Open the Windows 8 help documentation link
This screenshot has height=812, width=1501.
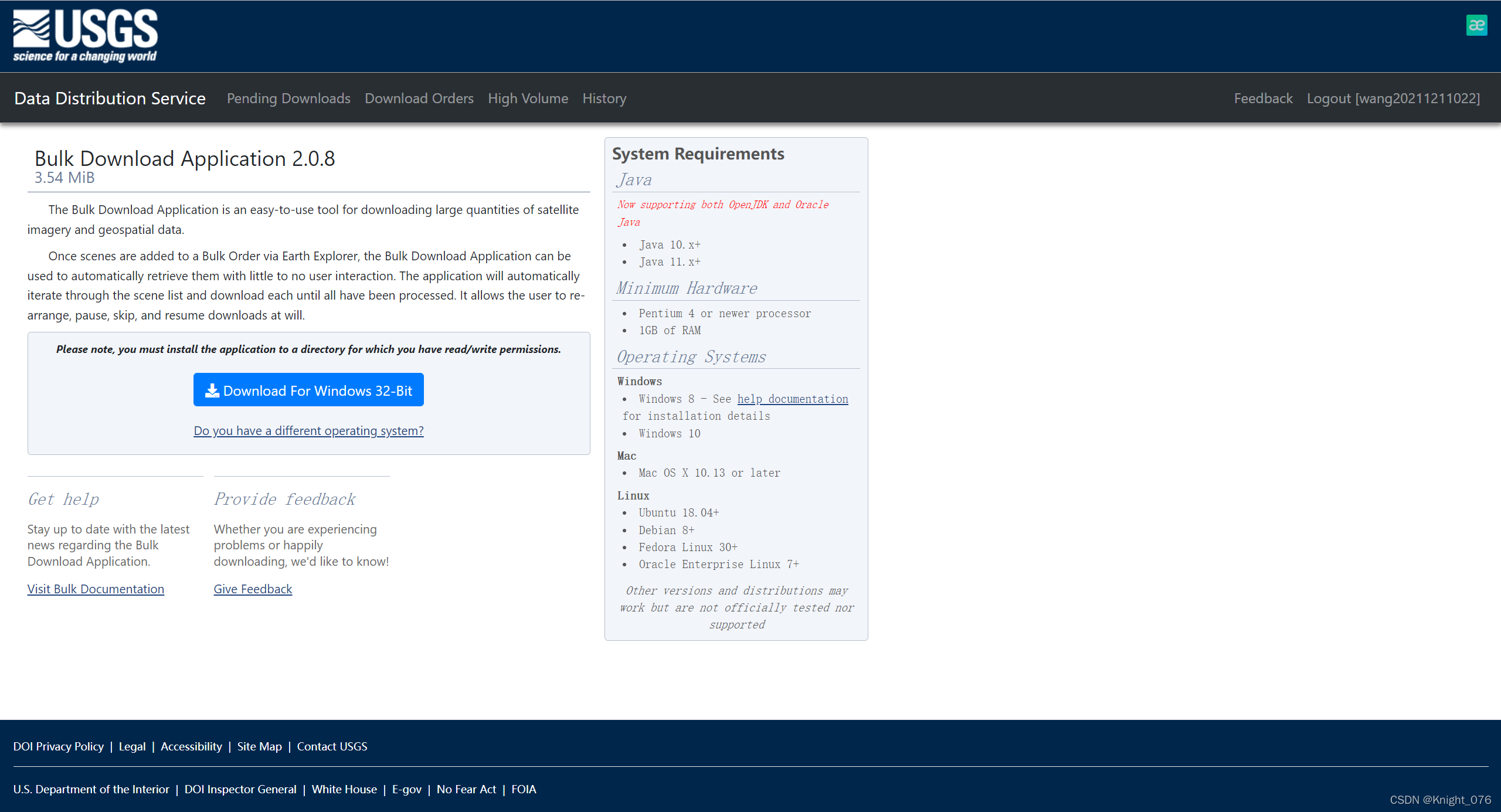(792, 399)
